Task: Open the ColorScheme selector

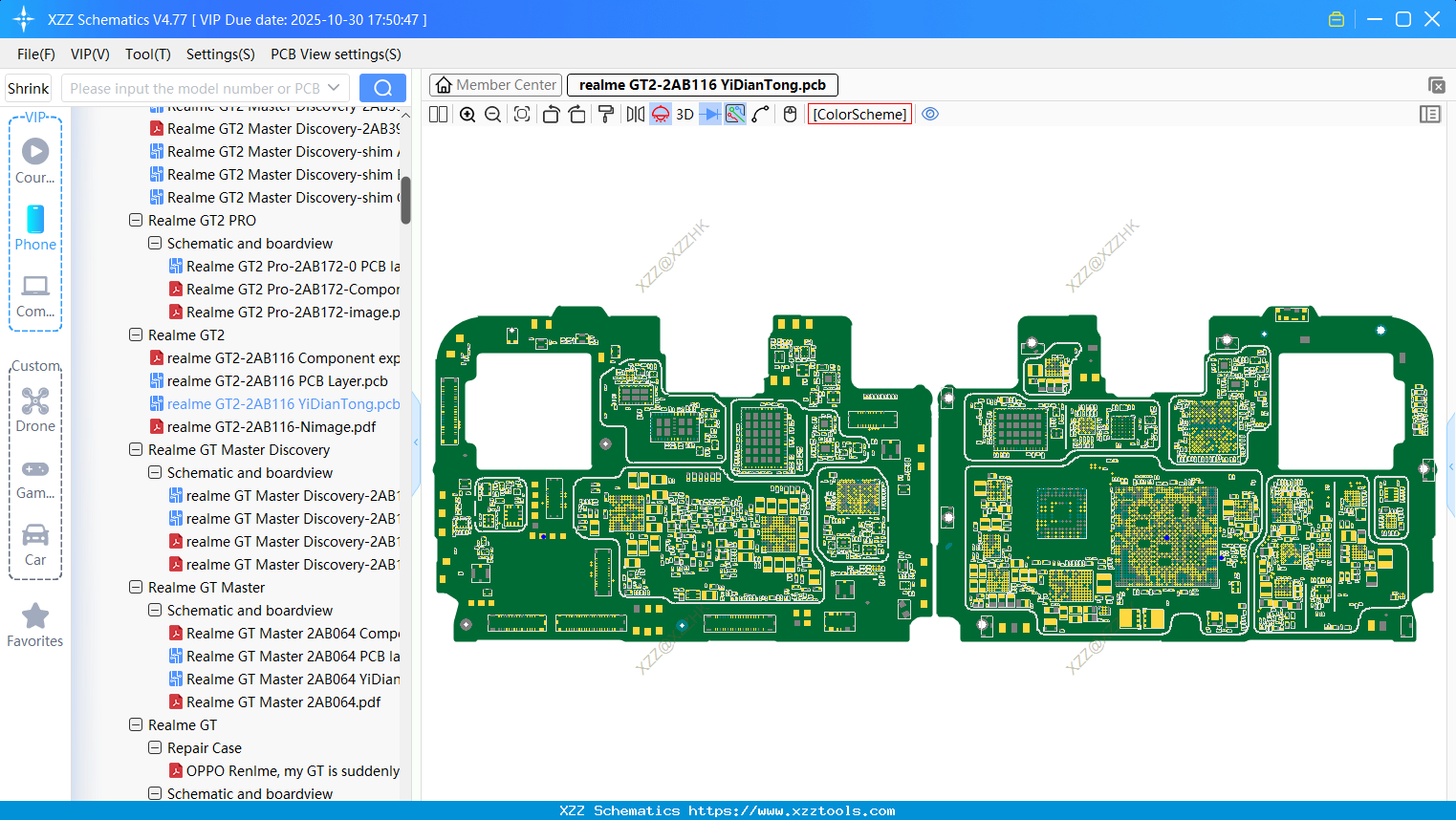Action: tap(859, 115)
